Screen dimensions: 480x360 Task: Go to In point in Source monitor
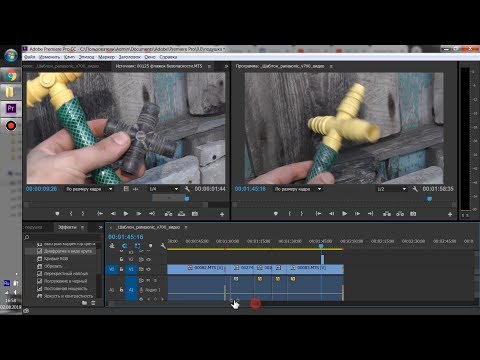pos(100,214)
